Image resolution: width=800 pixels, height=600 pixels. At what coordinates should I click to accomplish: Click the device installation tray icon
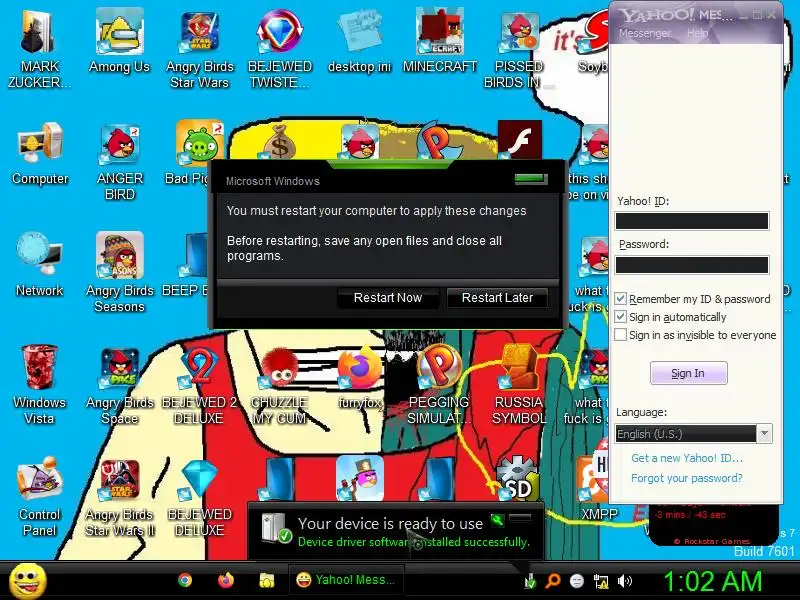[530, 581]
